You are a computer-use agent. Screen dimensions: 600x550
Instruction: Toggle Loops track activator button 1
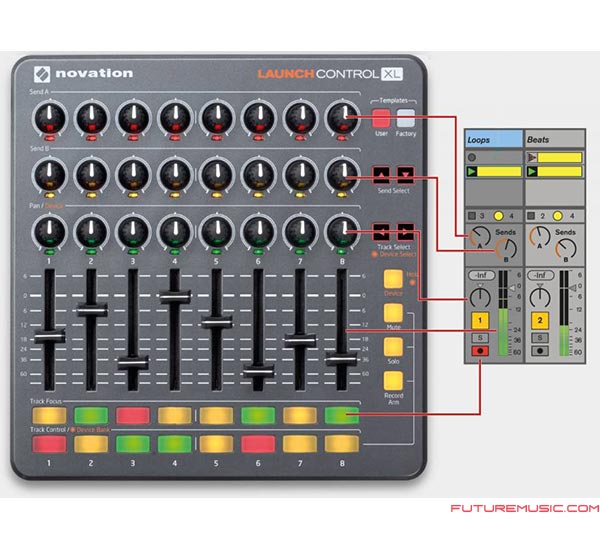(x=480, y=320)
